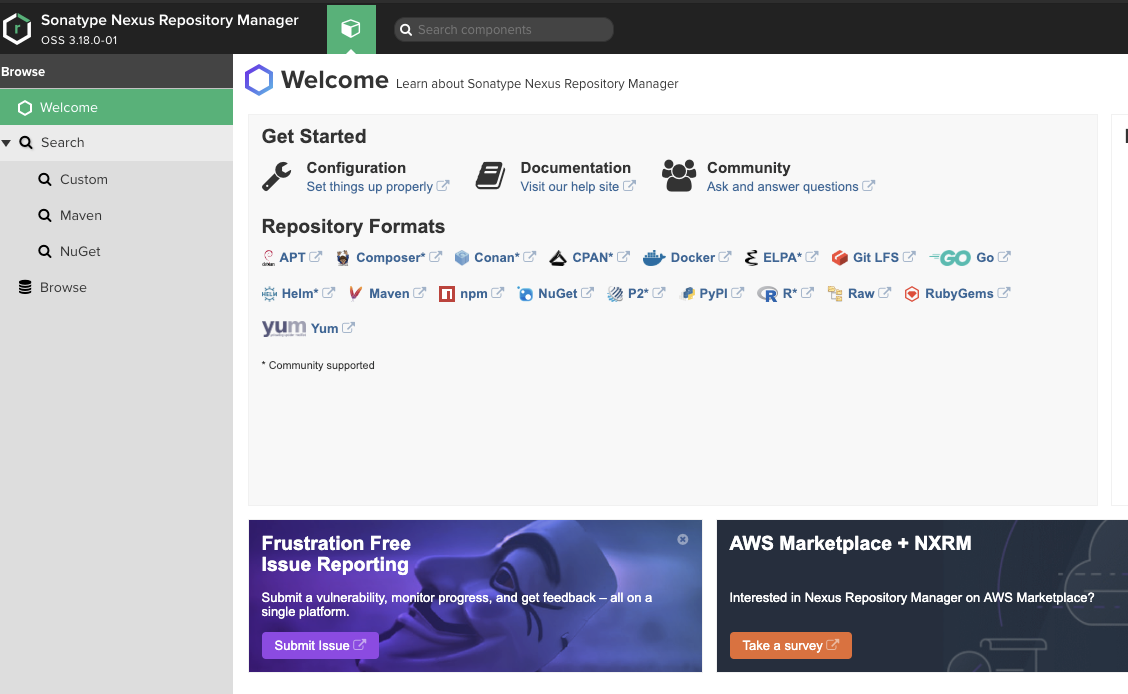Click the Git LFS red box icon

point(840,257)
